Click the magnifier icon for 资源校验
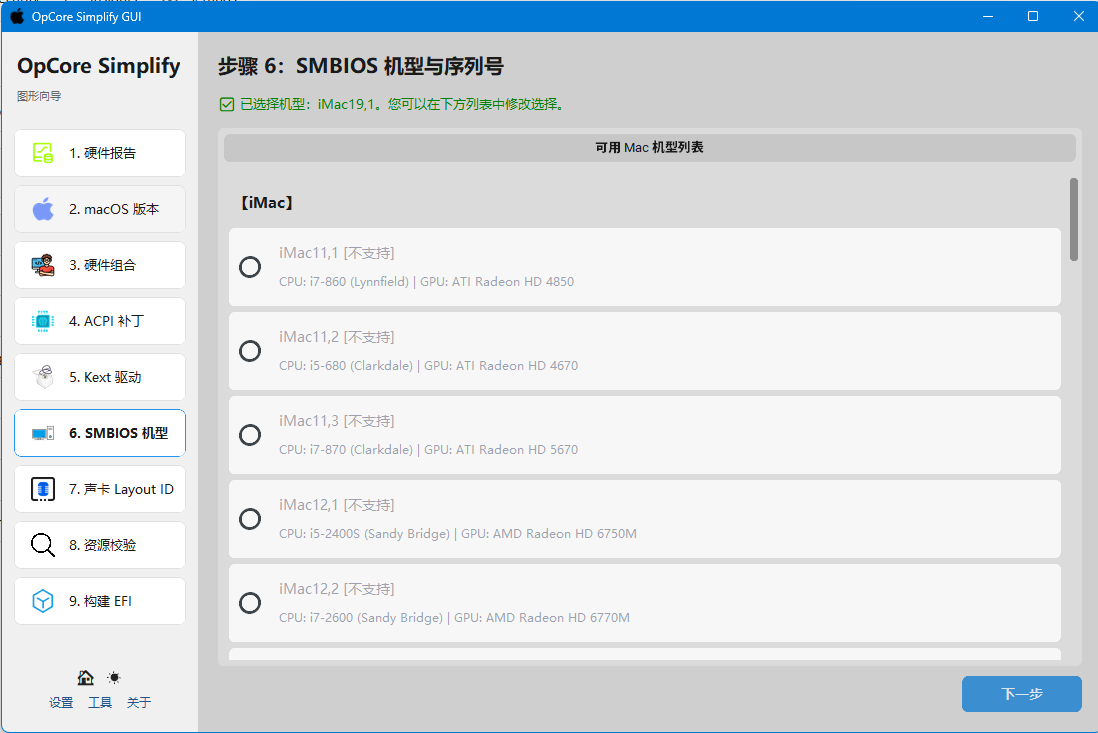 coord(43,545)
